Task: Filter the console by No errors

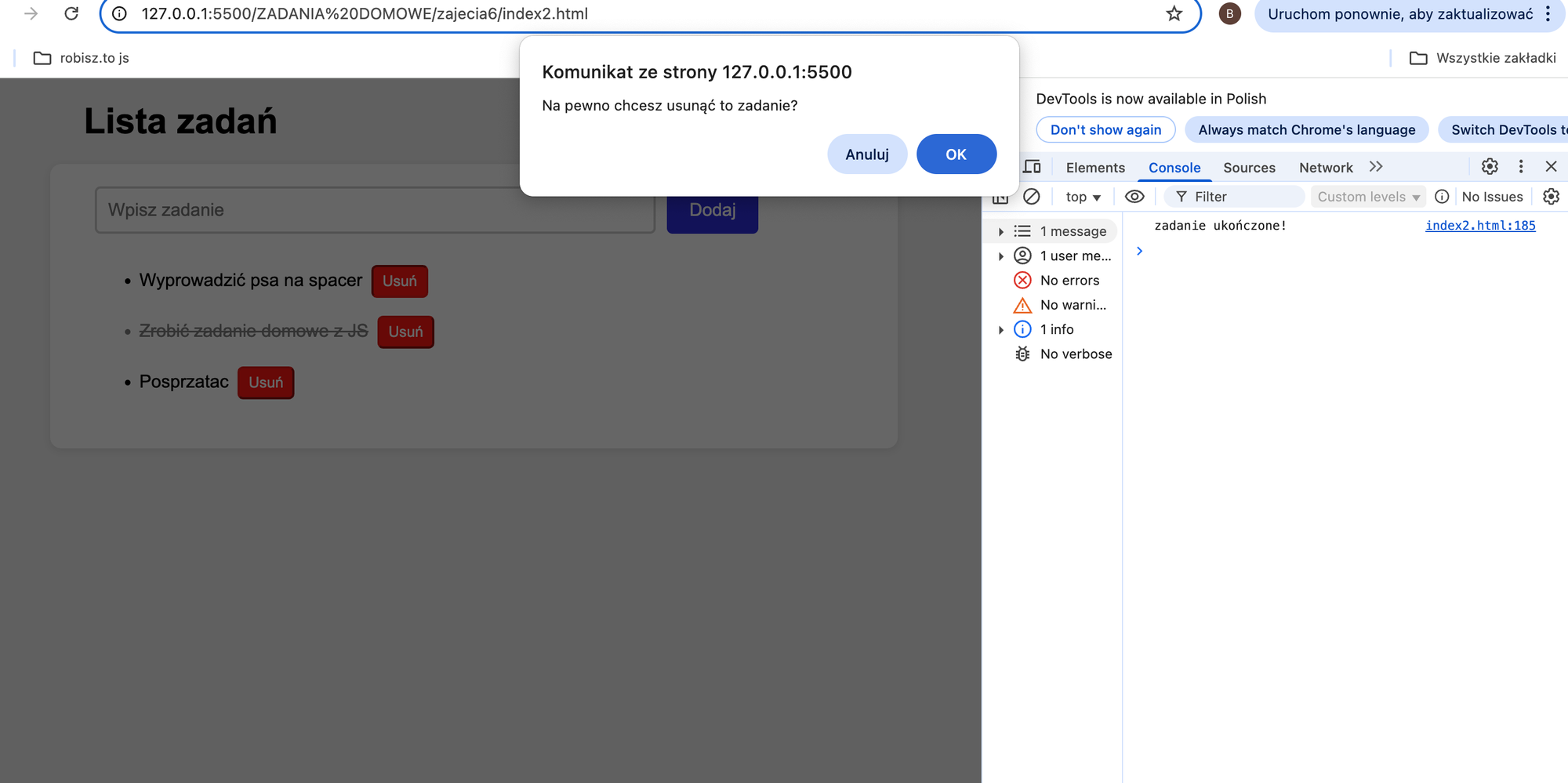Action: [x=1069, y=281]
